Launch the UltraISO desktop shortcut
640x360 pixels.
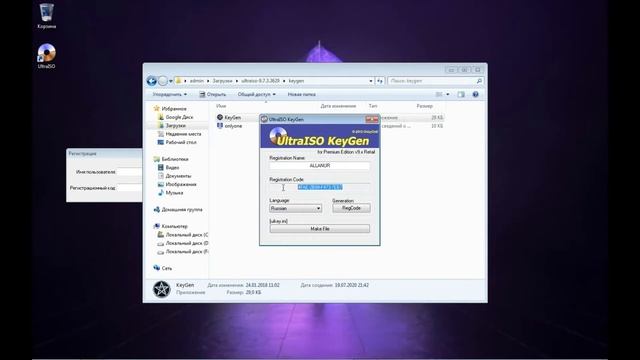pos(47,56)
